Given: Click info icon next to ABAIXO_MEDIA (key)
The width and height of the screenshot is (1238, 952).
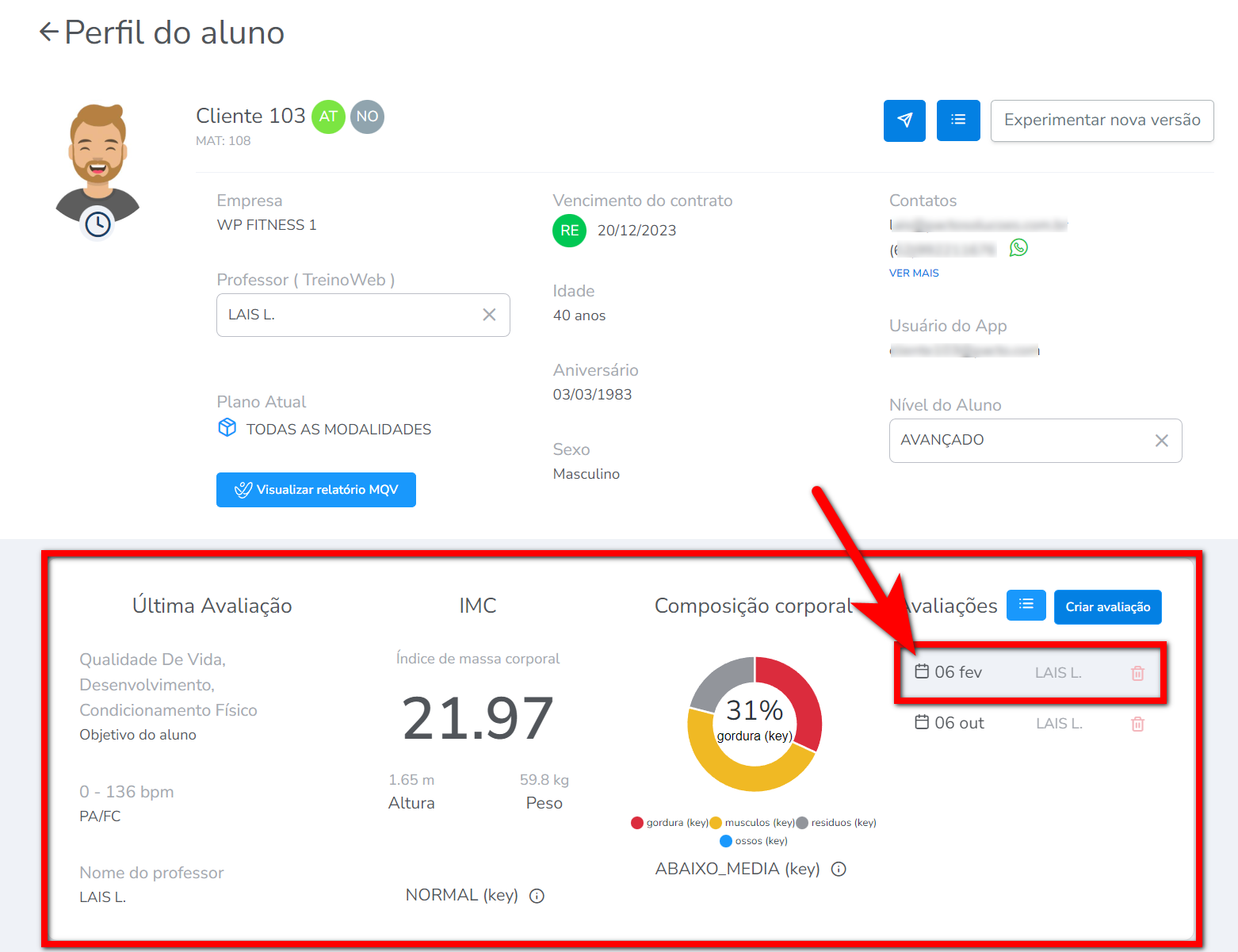Looking at the screenshot, I should [x=839, y=870].
